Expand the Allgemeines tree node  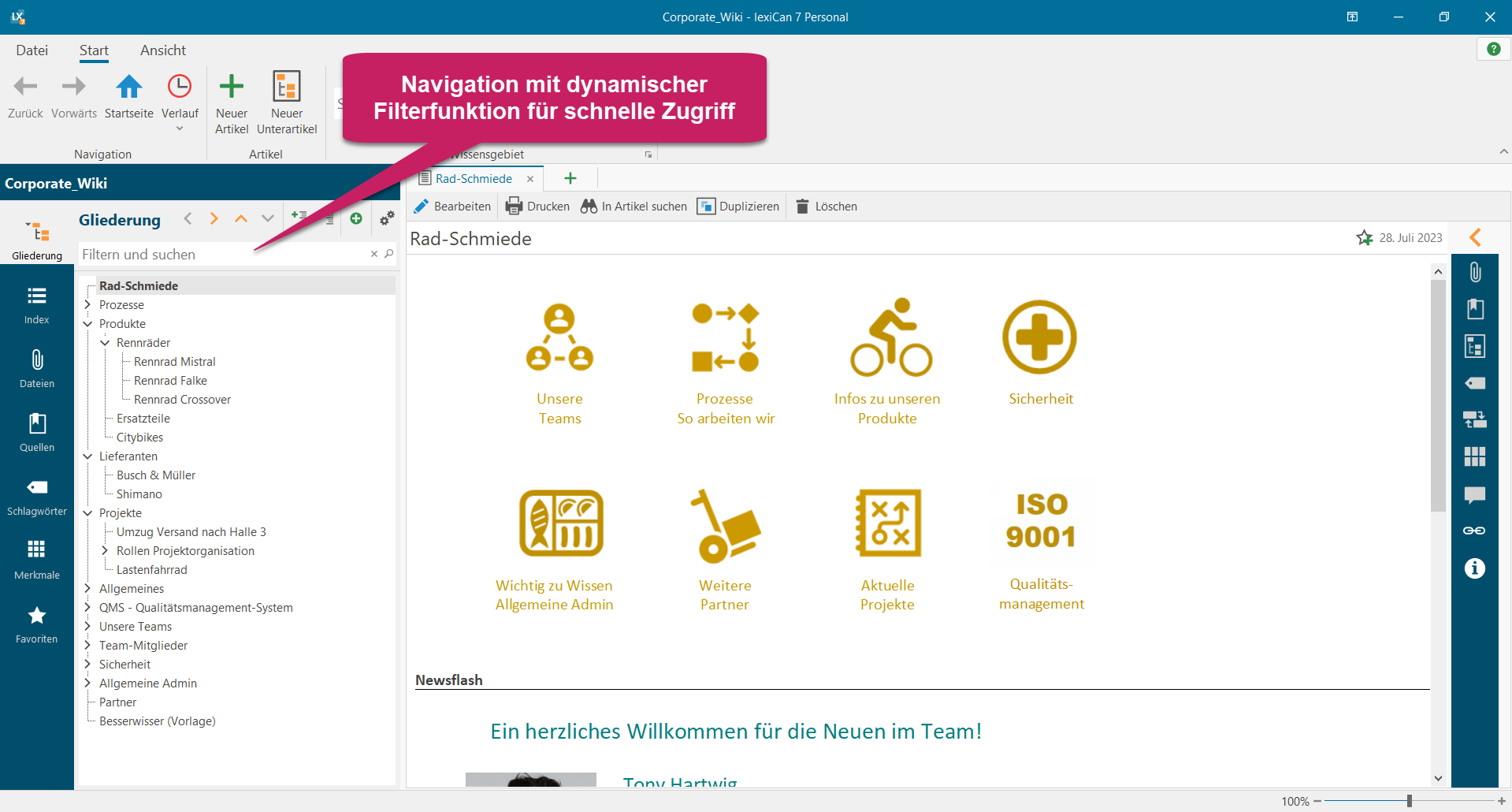[87, 589]
